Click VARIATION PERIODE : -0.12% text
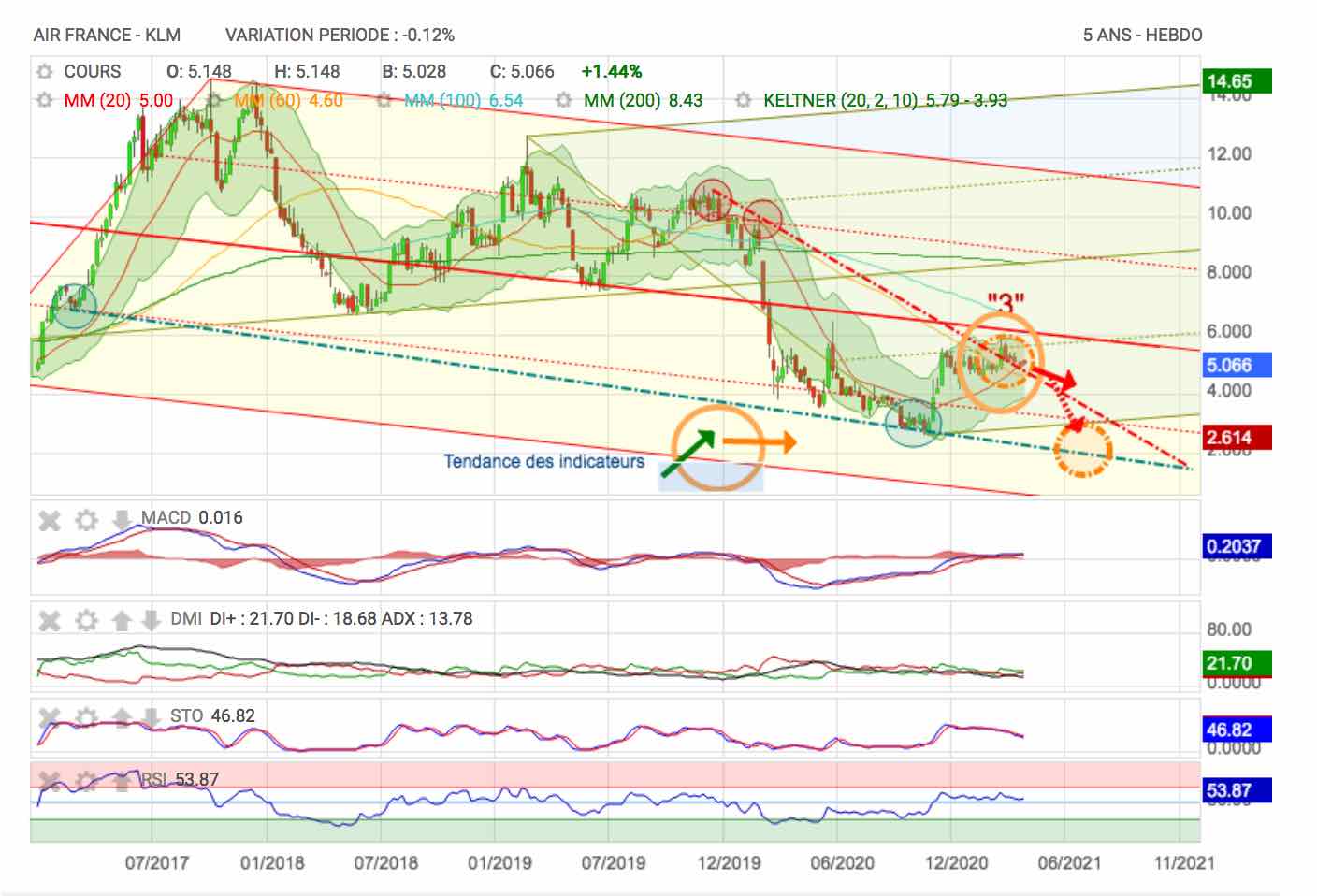Image resolution: width=1317 pixels, height=896 pixels. click(x=340, y=36)
